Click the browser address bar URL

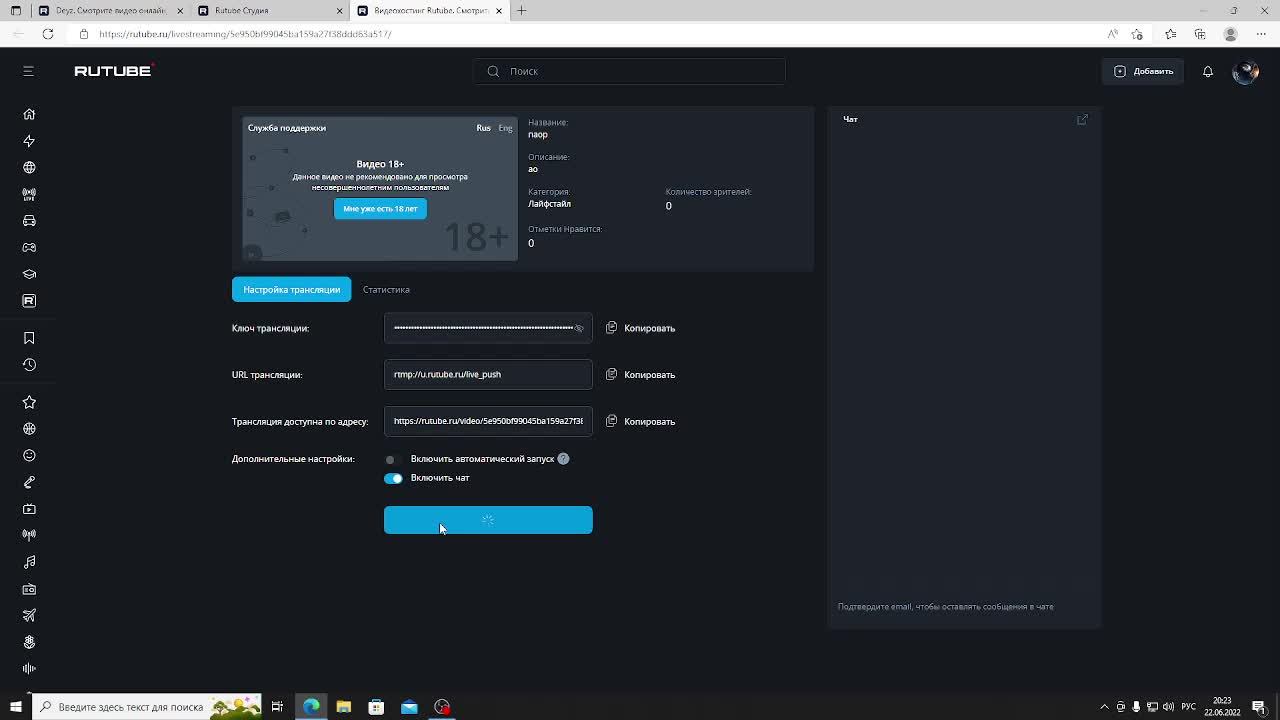point(246,34)
